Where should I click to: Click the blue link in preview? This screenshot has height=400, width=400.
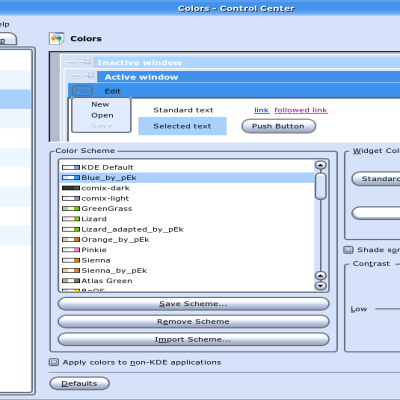tap(262, 110)
